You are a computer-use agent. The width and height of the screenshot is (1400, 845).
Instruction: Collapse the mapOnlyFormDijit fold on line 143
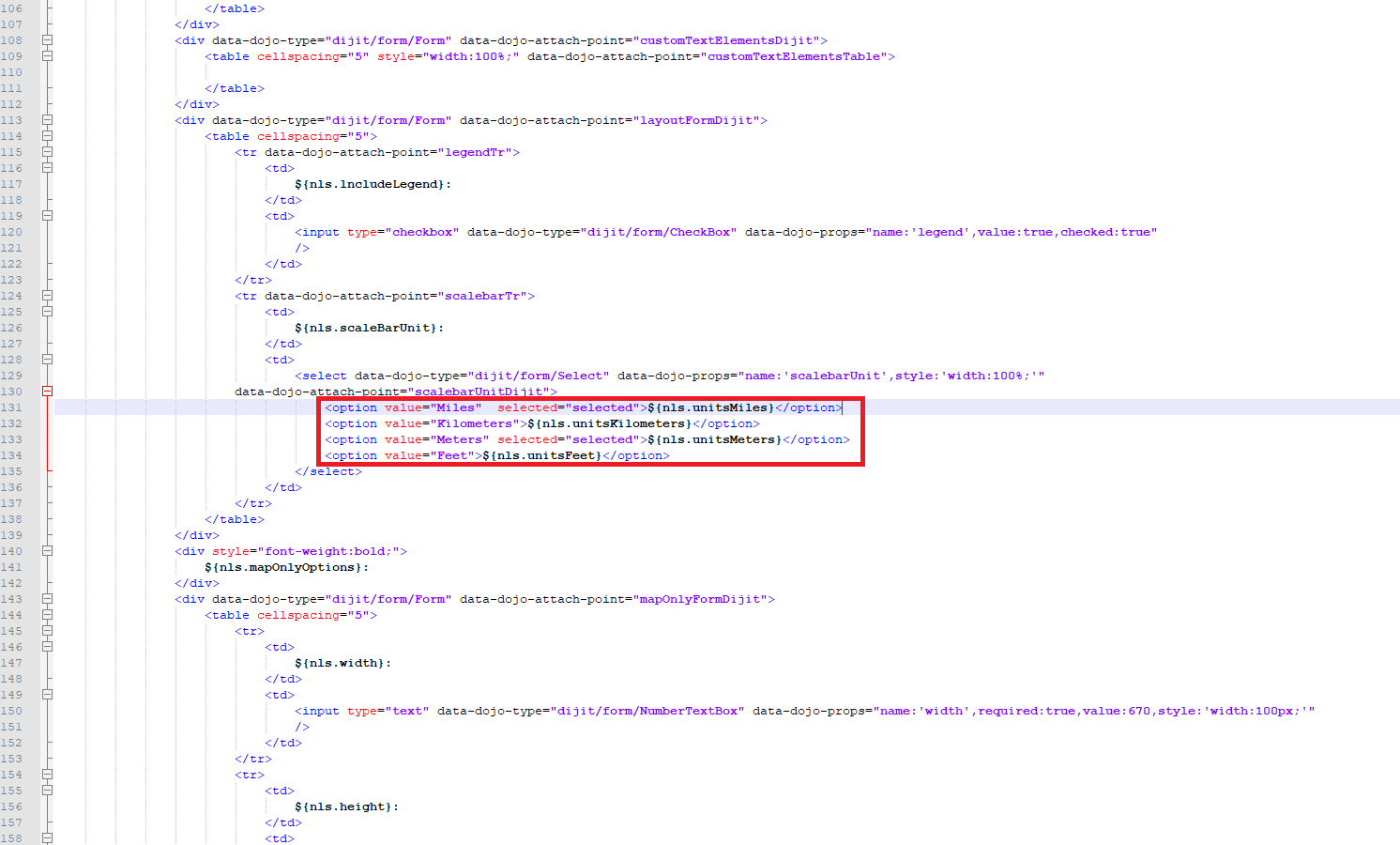pyautogui.click(x=47, y=599)
